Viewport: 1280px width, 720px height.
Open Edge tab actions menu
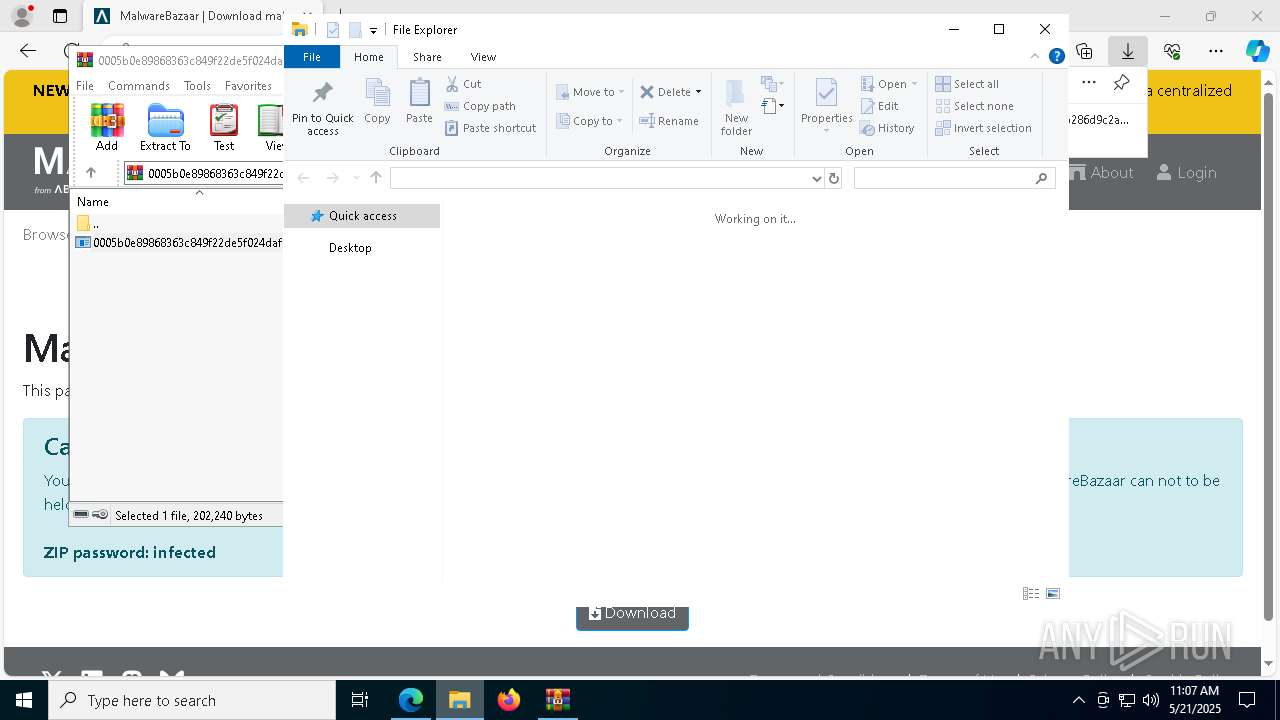pyautogui.click(x=60, y=16)
